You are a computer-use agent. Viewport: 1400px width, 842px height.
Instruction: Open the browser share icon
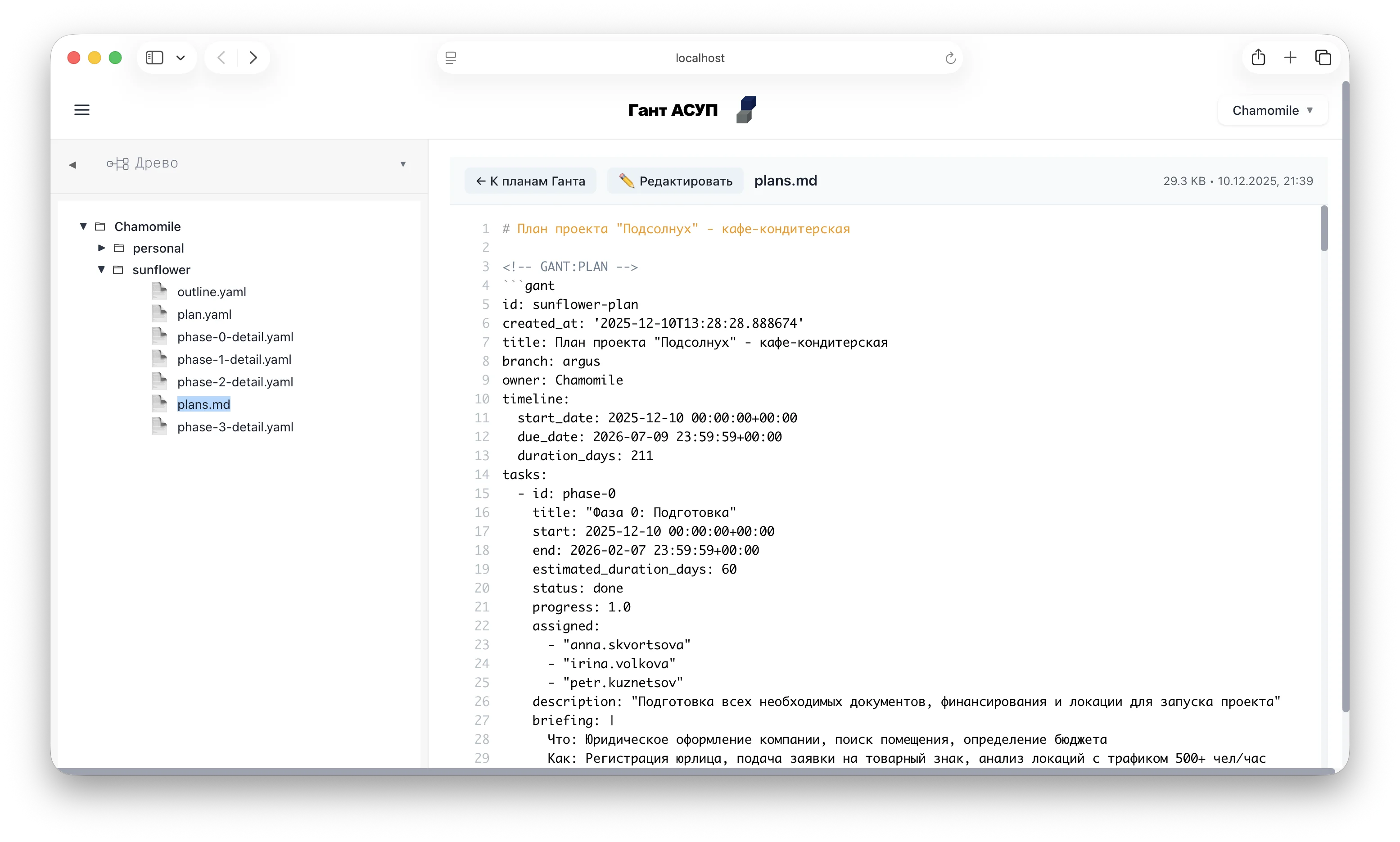[x=1258, y=58]
